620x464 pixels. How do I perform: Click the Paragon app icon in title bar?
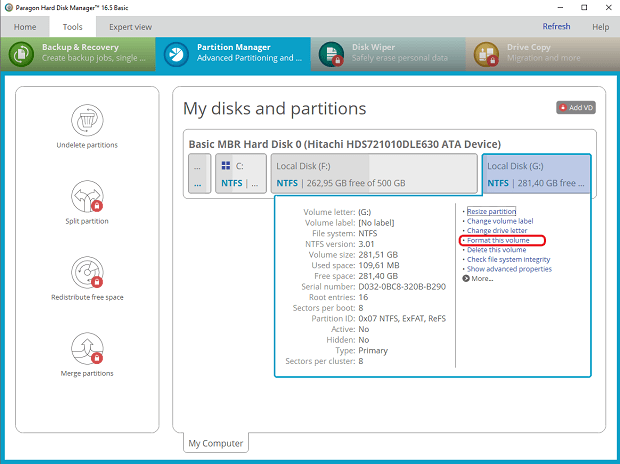tap(9, 8)
